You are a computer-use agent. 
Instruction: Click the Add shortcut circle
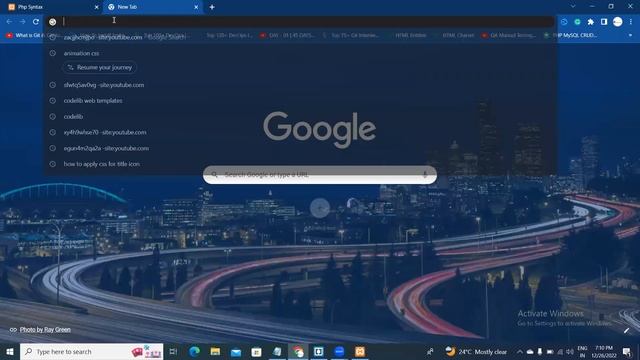pos(320,209)
